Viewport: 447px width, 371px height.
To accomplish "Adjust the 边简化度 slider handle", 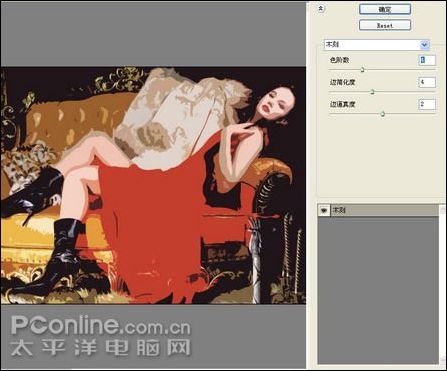I will tap(372, 92).
